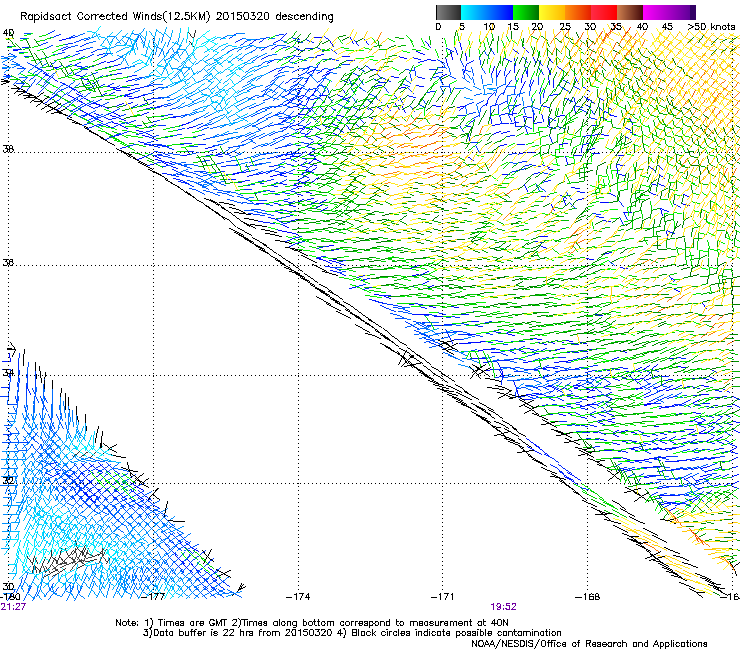Click the '30' legend scale label
The width and height of the screenshot is (740, 650).
tap(590, 27)
